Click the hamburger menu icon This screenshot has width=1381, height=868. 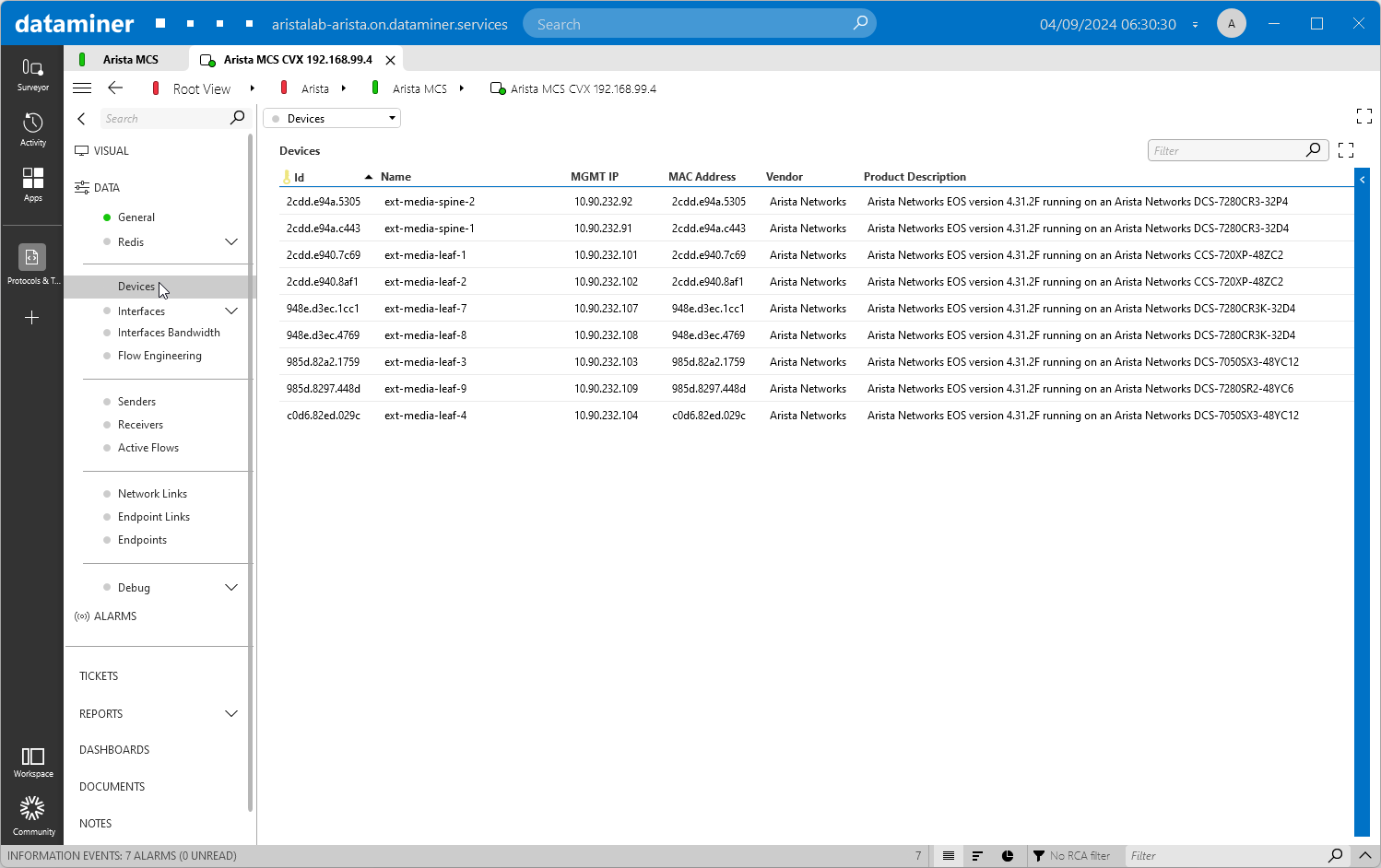(82, 88)
